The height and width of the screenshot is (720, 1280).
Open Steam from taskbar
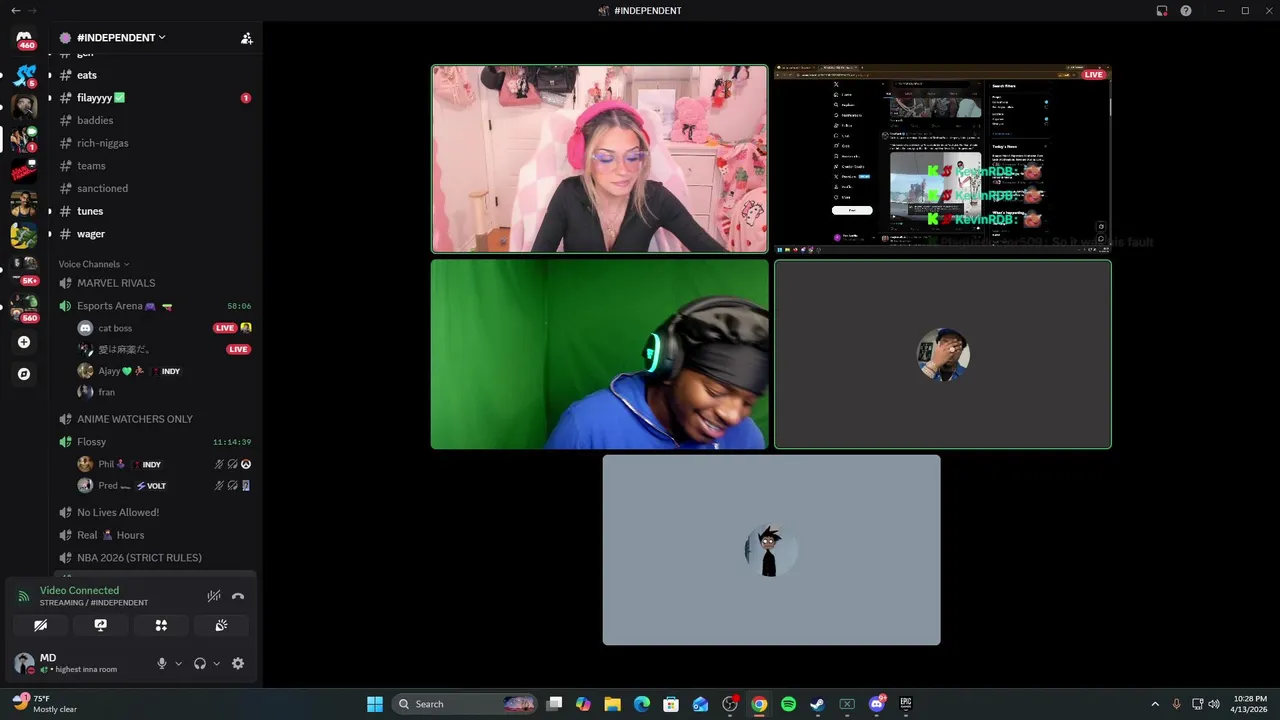[x=817, y=704]
